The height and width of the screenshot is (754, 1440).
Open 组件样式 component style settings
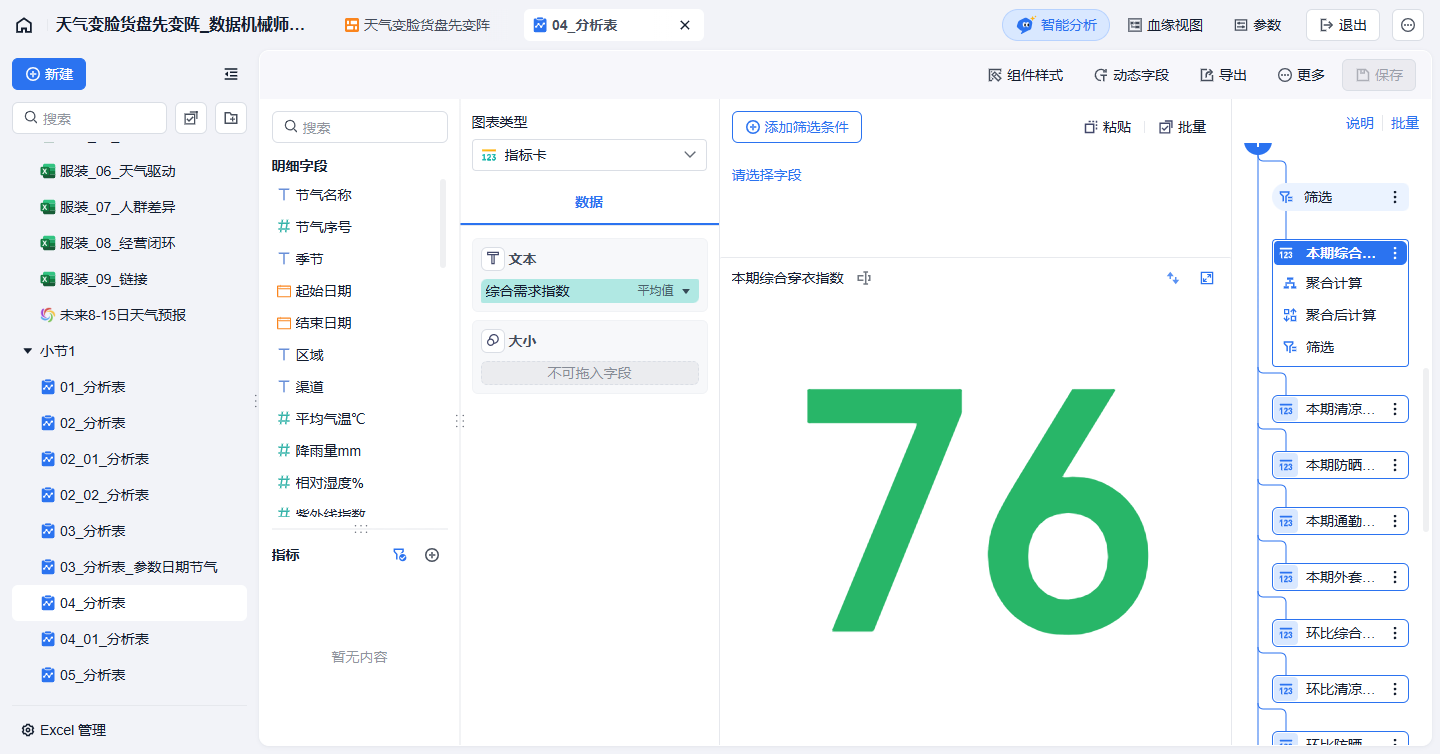tap(1025, 75)
